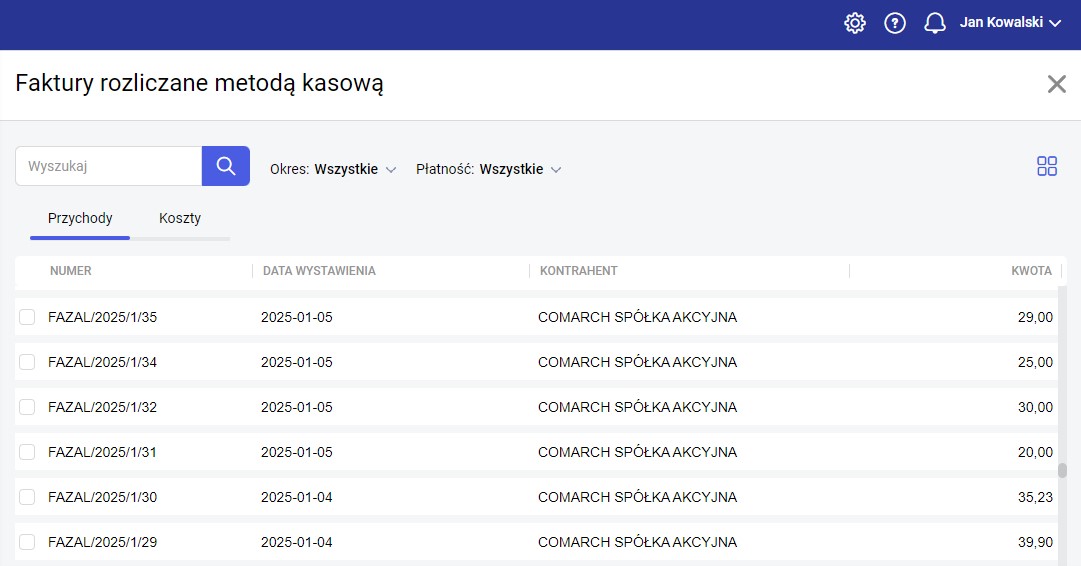Tick checkbox for invoice FAZAL/2025/1/35
This screenshot has width=1081, height=566.
[27, 317]
